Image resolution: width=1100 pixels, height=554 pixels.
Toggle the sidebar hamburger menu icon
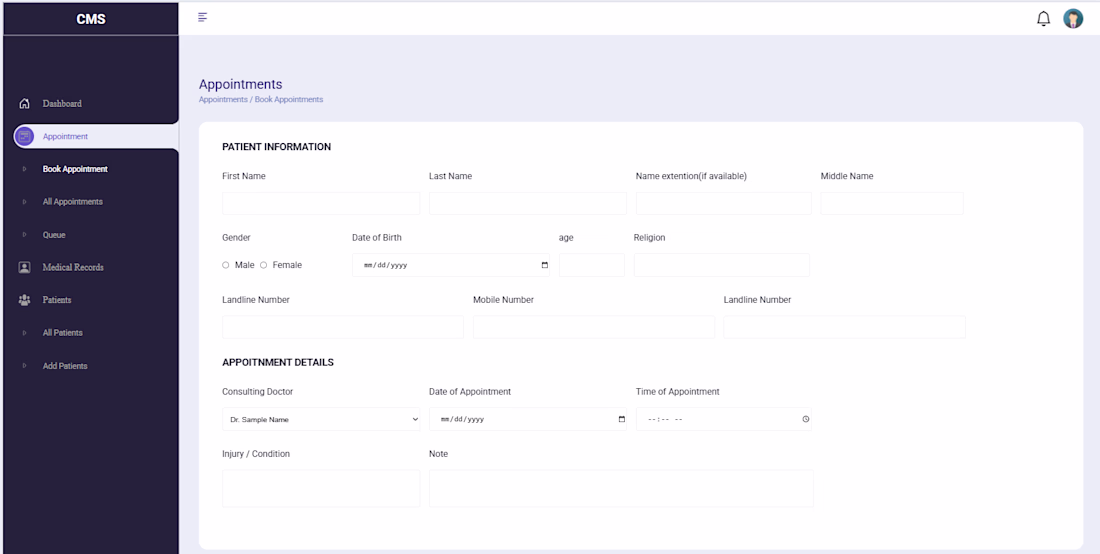click(x=203, y=17)
